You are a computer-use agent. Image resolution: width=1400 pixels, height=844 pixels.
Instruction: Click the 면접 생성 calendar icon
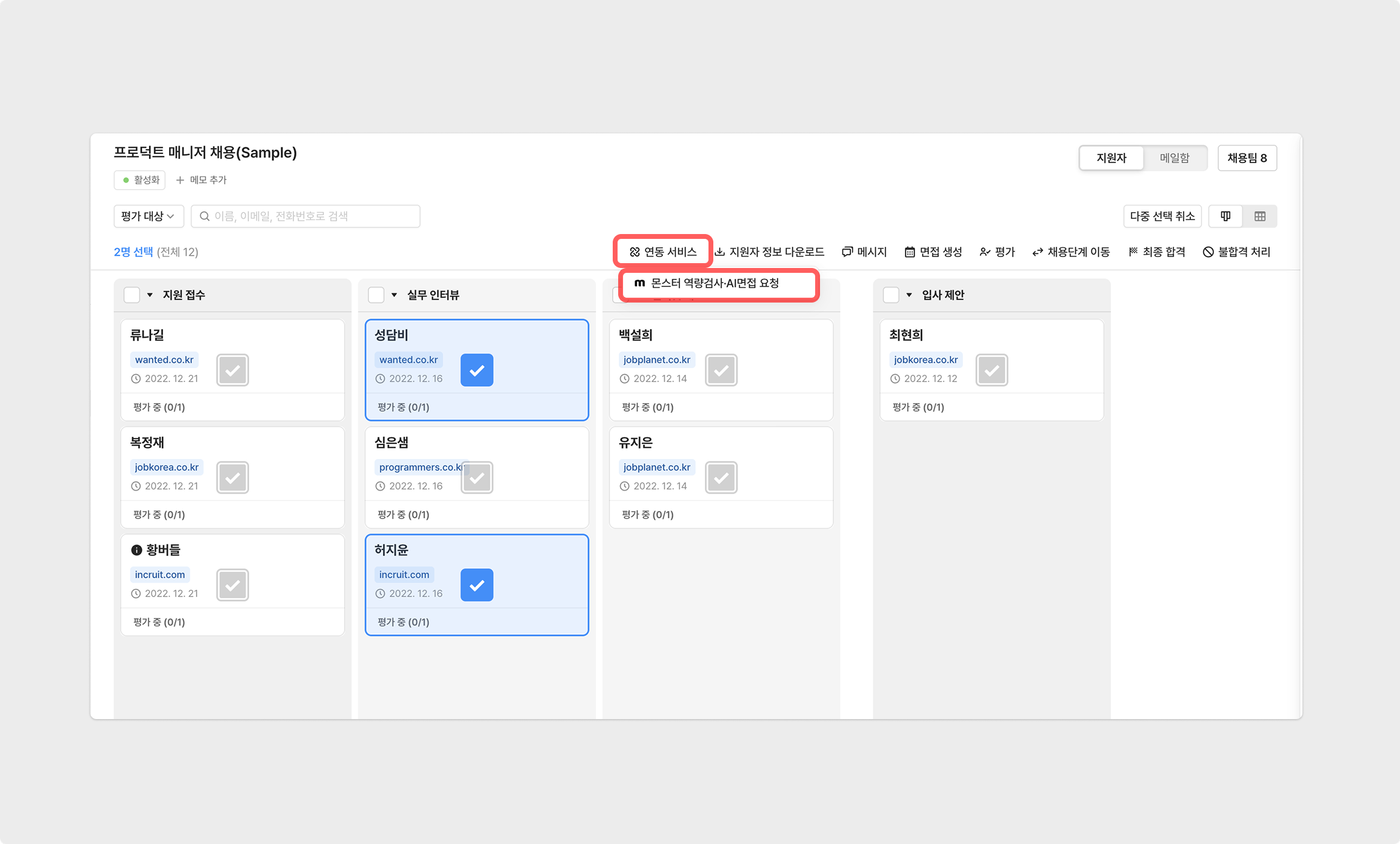point(910,252)
